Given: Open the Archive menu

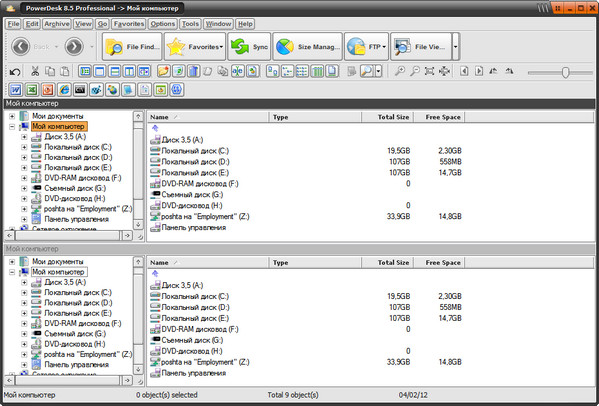Looking at the screenshot, I should [x=57, y=24].
